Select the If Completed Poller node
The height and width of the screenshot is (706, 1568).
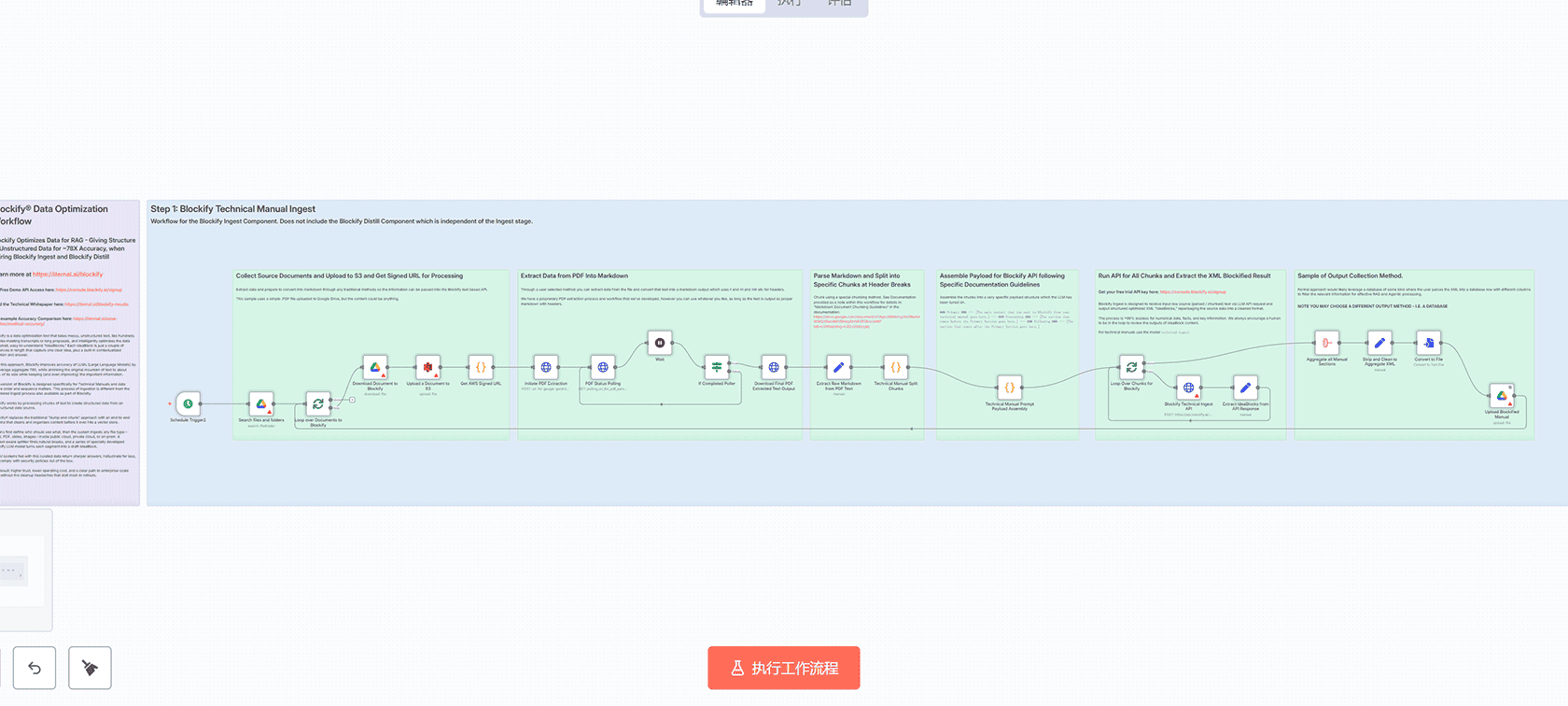(x=717, y=367)
